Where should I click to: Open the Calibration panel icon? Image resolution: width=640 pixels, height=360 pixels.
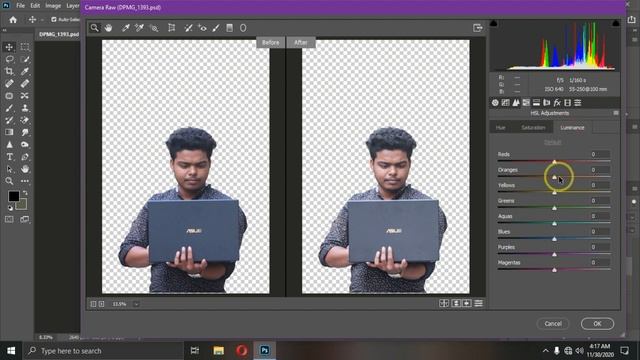click(x=567, y=102)
